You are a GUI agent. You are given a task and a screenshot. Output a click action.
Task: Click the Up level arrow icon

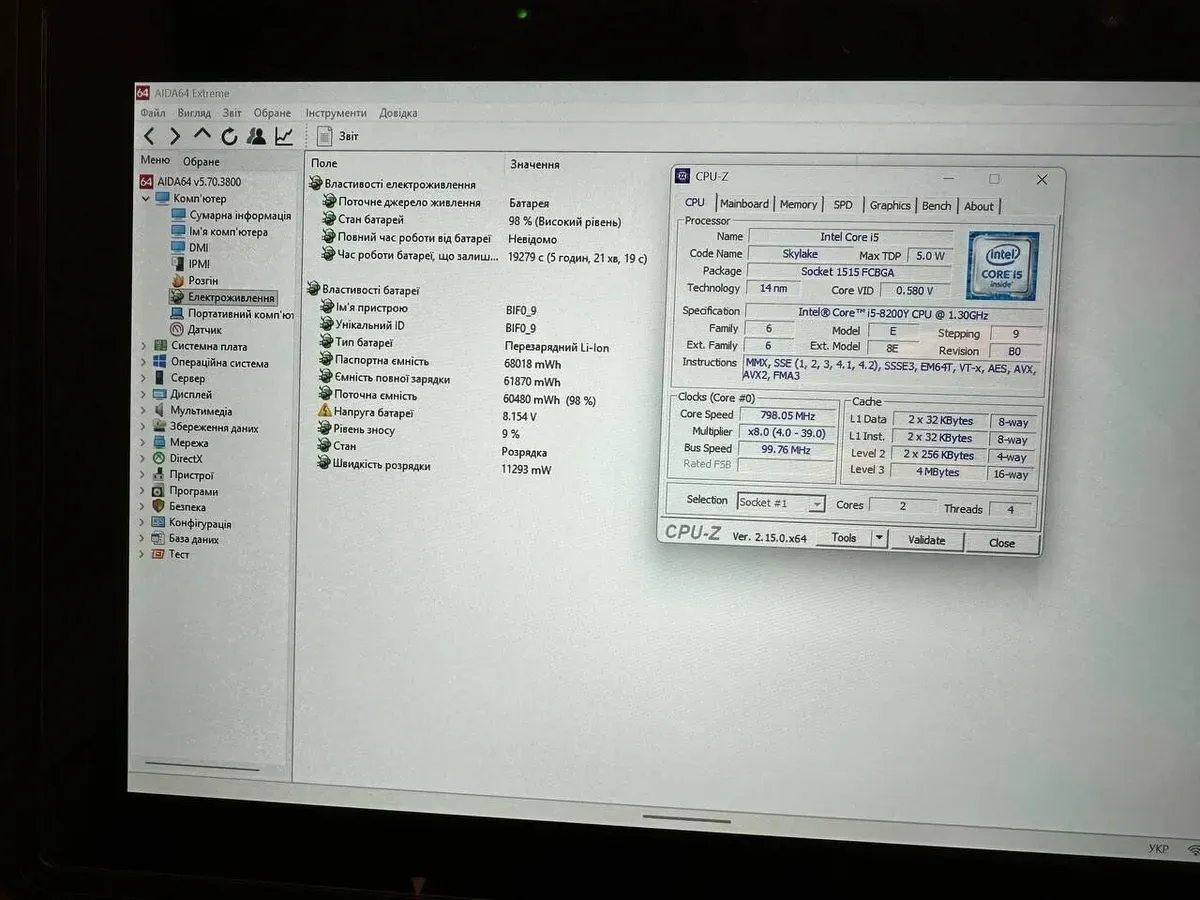pos(202,135)
